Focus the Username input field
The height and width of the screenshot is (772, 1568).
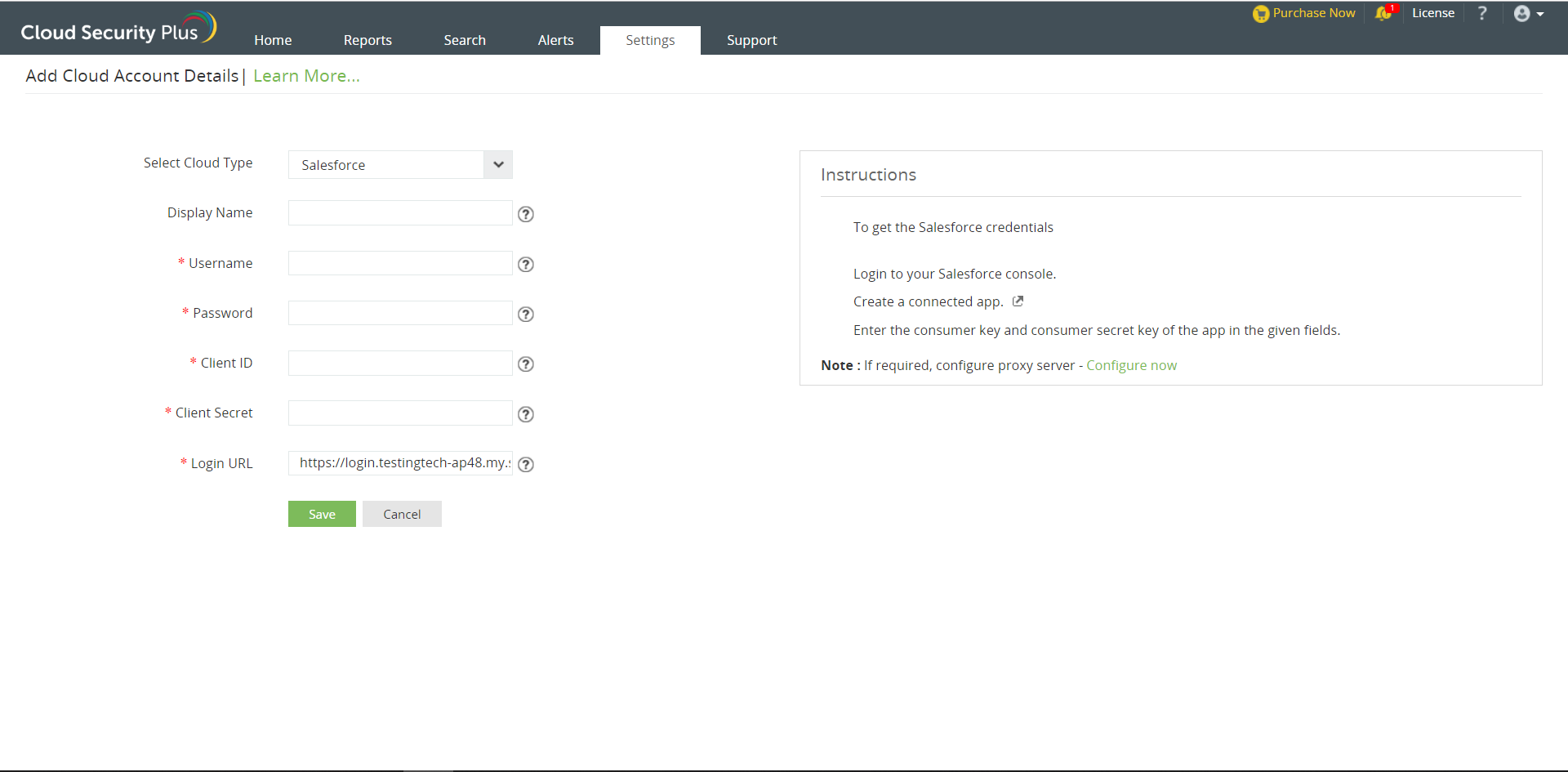pyautogui.click(x=400, y=263)
